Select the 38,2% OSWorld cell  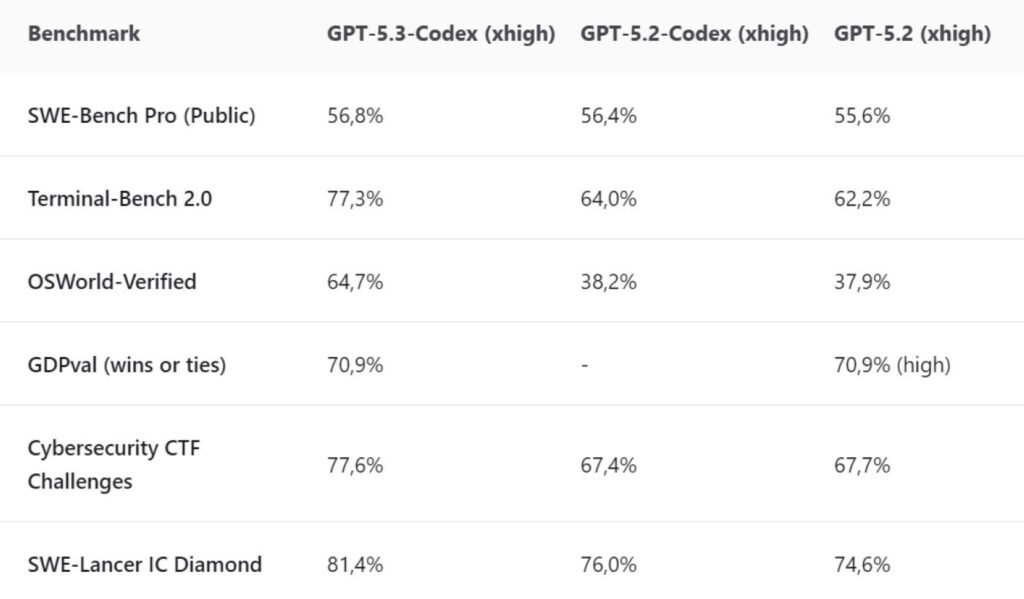tap(608, 282)
